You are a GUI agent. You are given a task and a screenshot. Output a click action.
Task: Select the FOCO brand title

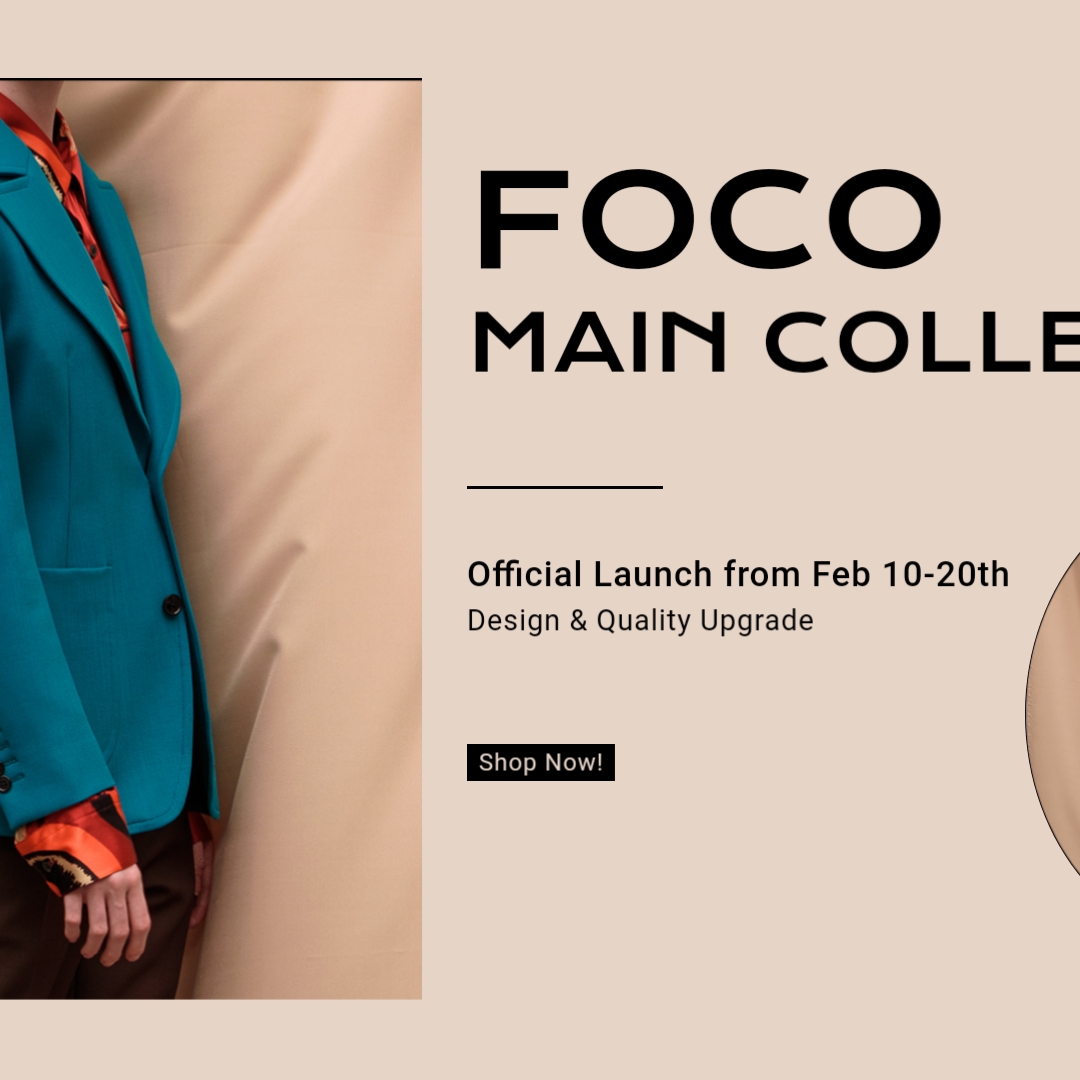(709, 219)
